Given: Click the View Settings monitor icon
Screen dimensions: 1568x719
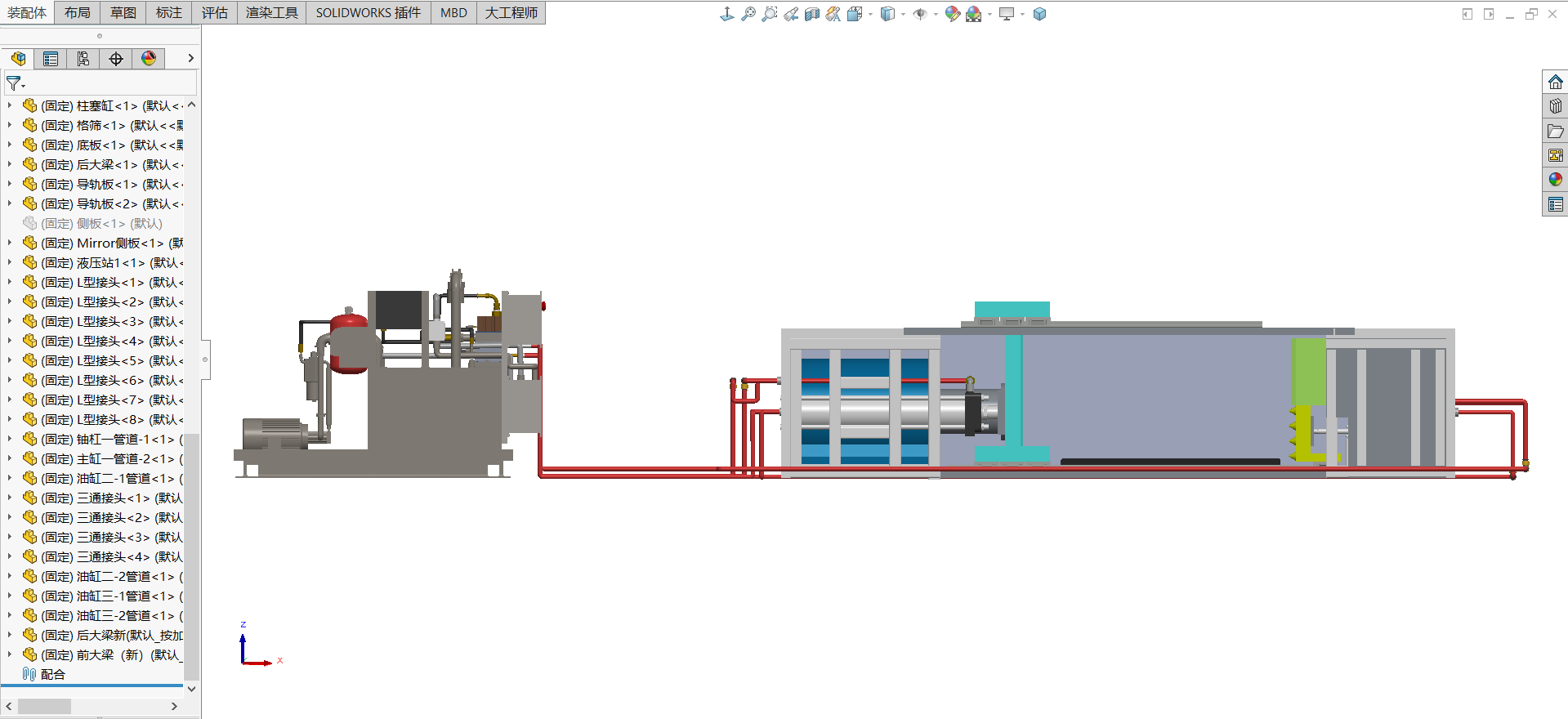Looking at the screenshot, I should (1007, 14).
